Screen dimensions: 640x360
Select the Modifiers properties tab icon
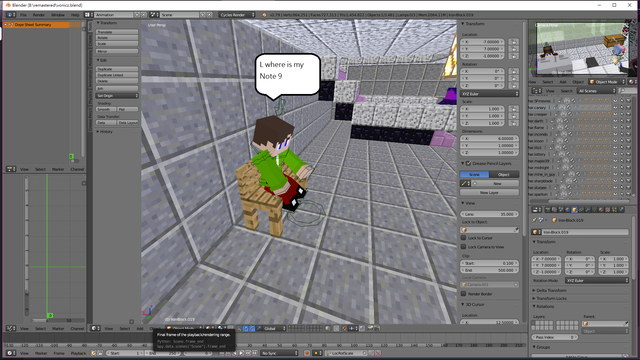pos(588,210)
